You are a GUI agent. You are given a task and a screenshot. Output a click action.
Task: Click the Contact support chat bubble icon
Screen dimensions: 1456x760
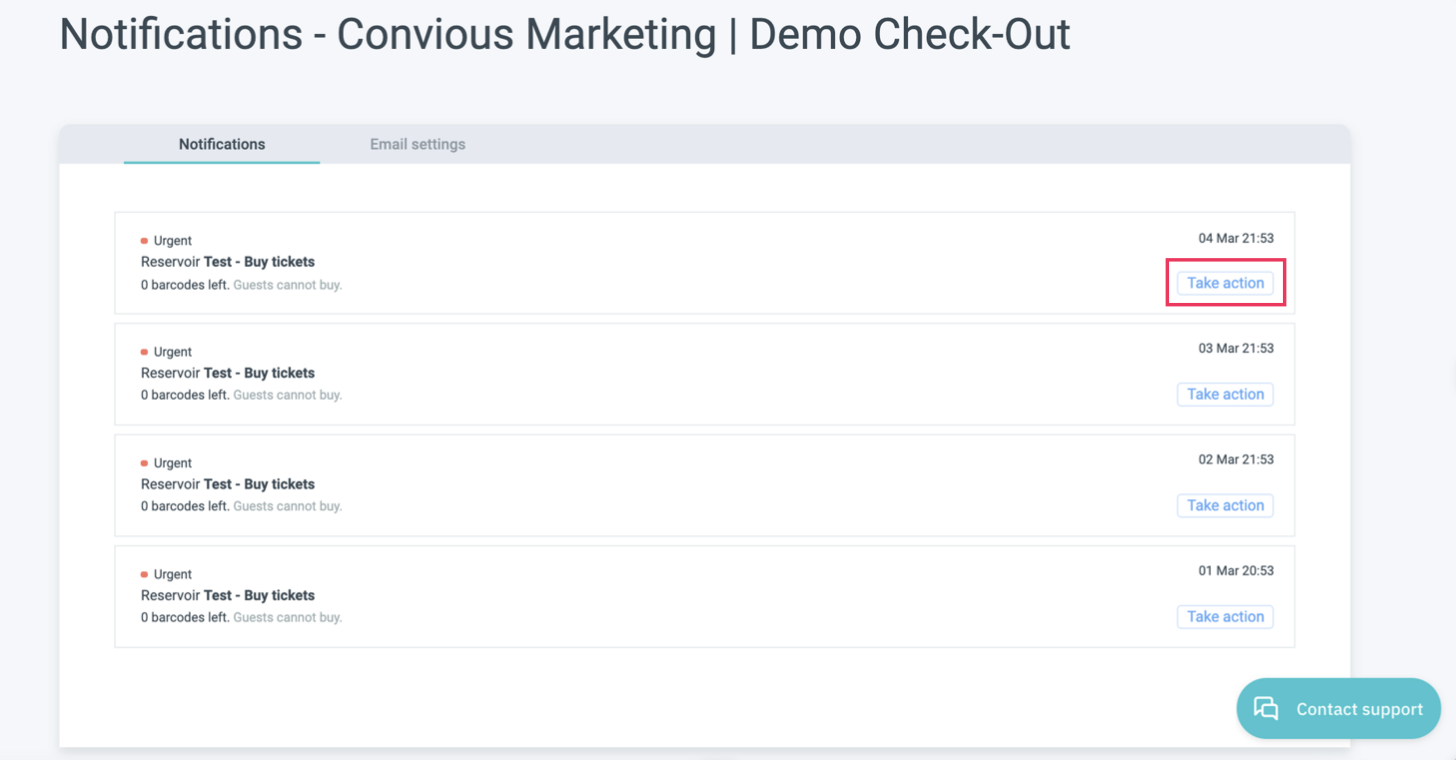tap(1266, 709)
